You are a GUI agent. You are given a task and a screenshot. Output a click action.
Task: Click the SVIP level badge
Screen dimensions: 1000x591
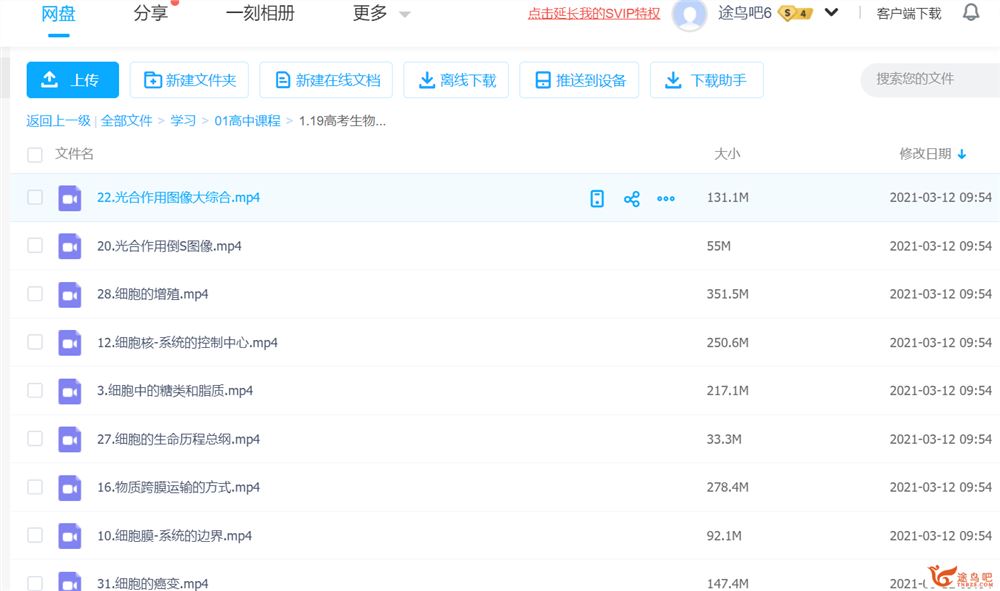(x=795, y=13)
